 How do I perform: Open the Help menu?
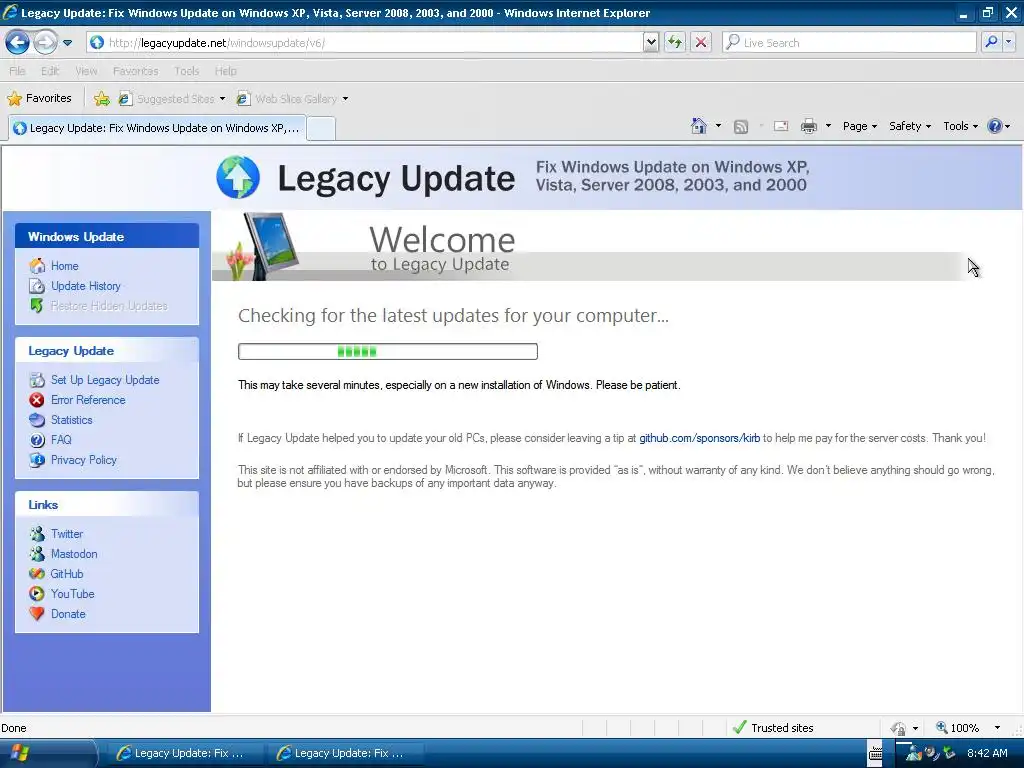[225, 71]
